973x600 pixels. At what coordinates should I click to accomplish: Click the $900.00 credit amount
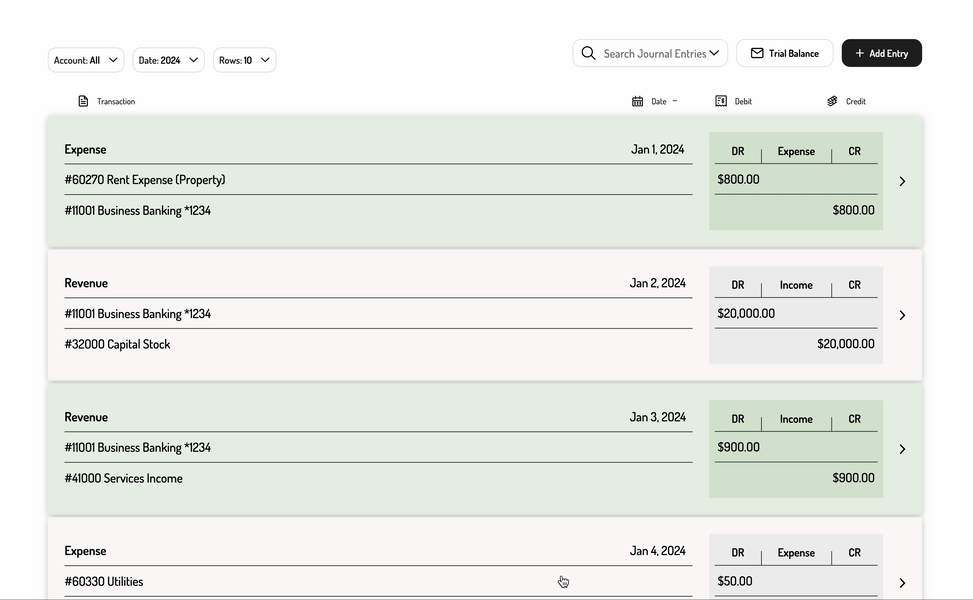[x=853, y=478]
